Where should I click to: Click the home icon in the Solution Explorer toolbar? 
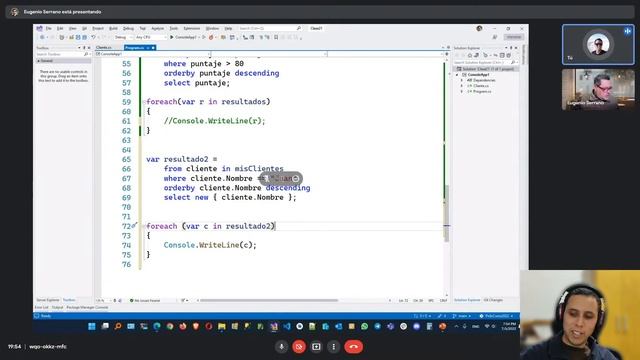470,55
